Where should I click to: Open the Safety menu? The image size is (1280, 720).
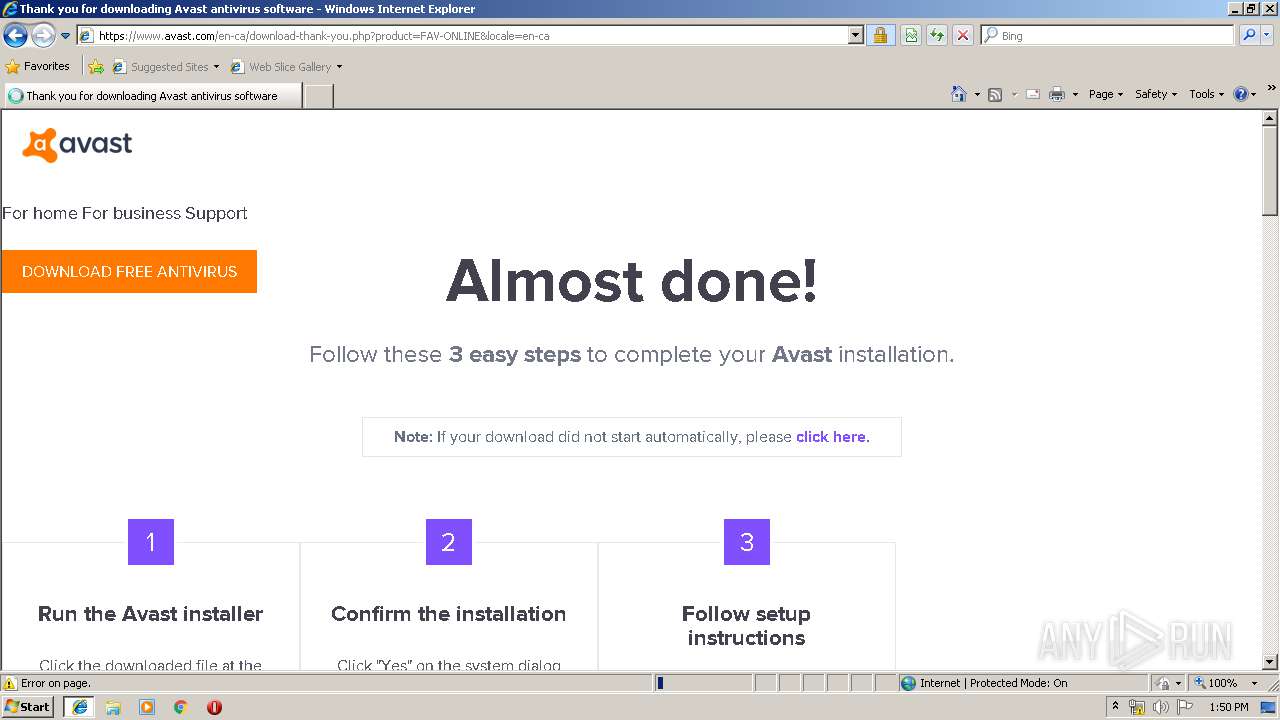(x=1155, y=94)
